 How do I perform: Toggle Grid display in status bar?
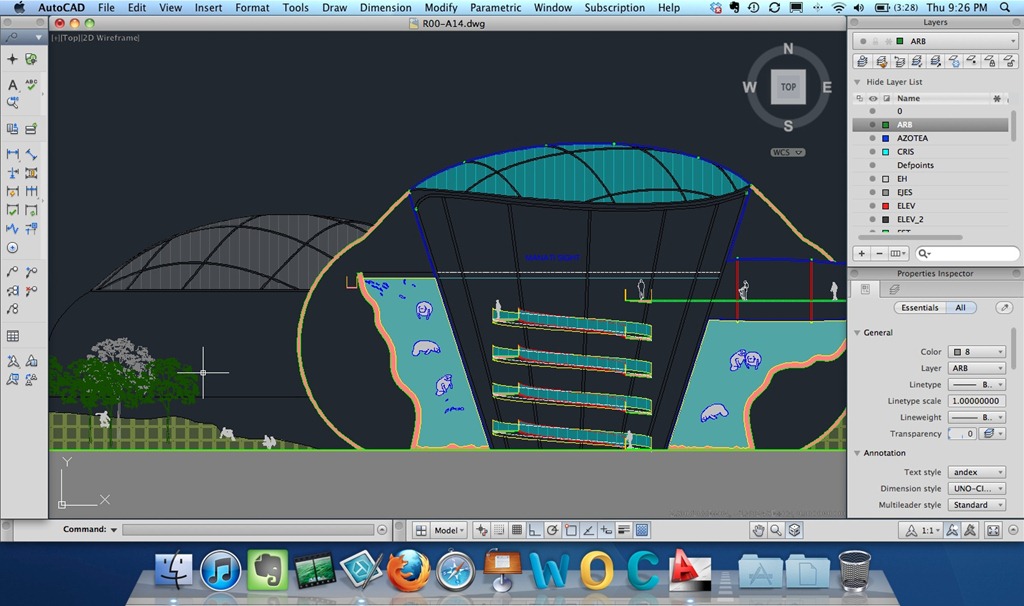[x=516, y=530]
